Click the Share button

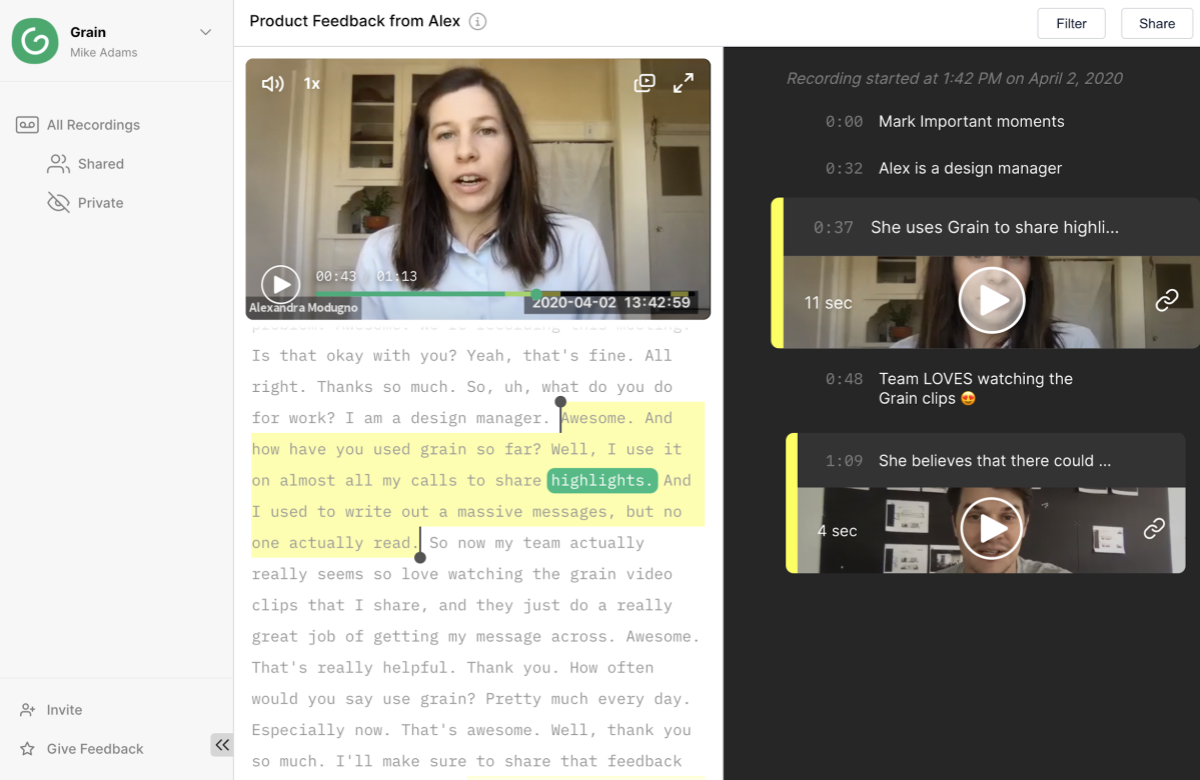click(x=1157, y=24)
